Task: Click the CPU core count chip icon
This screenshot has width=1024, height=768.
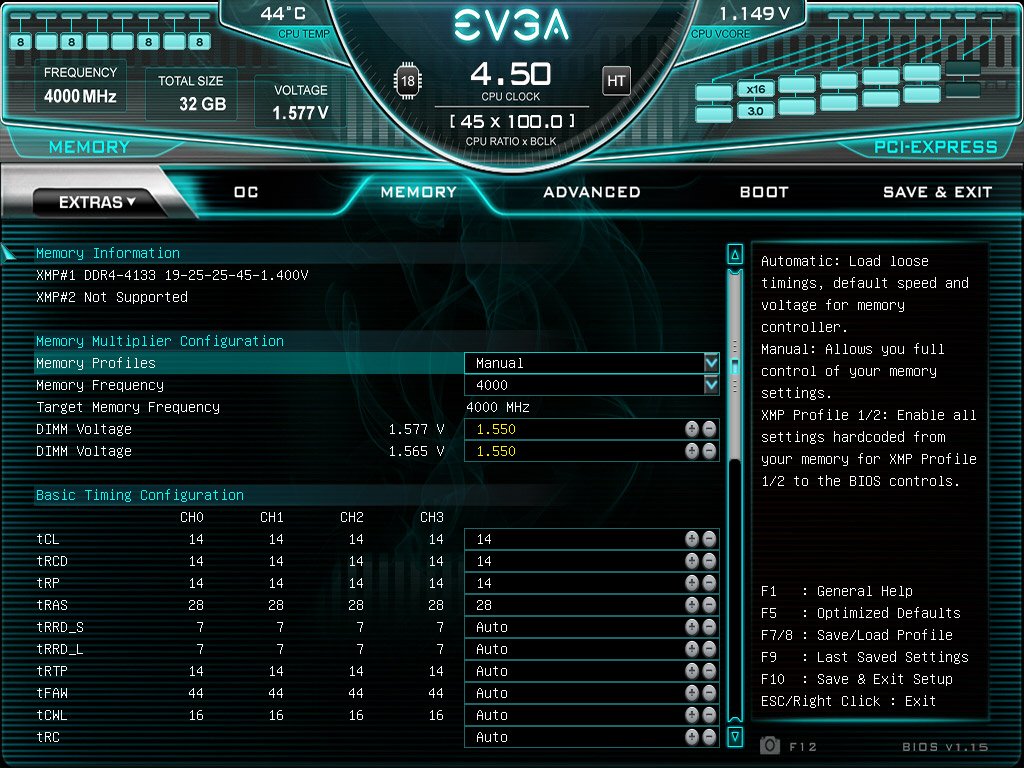Action: [x=408, y=81]
